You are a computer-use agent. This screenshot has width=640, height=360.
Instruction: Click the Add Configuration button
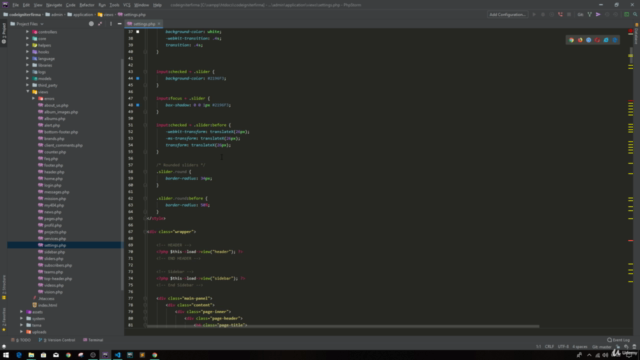507,14
